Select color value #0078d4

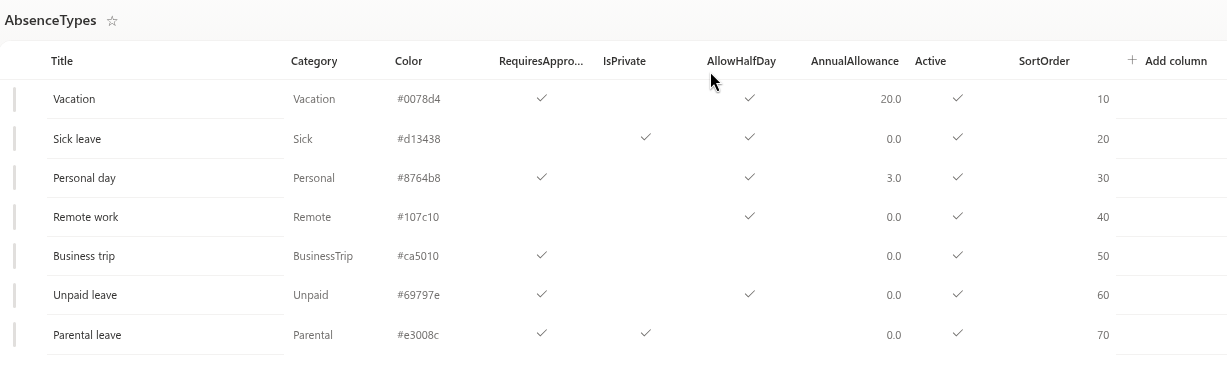419,99
